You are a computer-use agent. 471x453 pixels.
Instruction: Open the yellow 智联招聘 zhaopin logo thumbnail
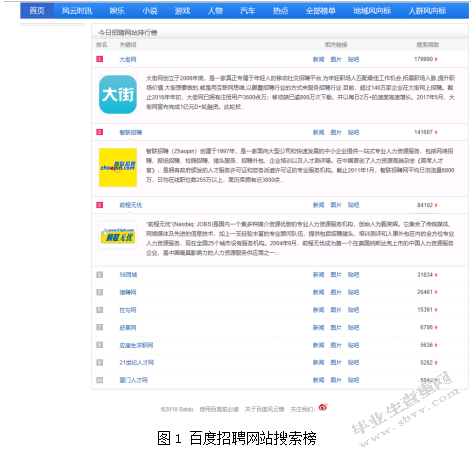tap(118, 167)
